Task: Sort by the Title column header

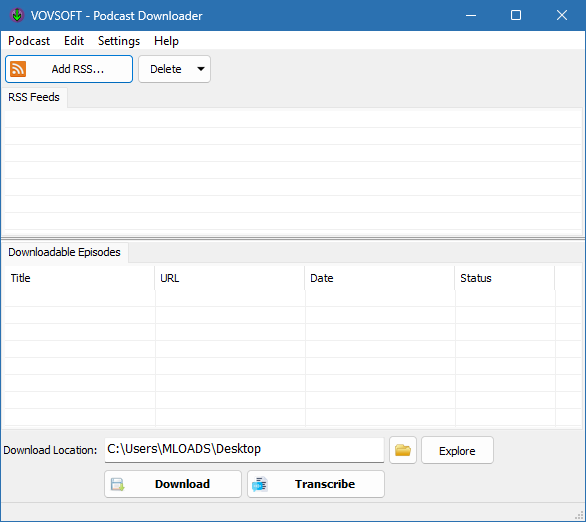Action: pyautogui.click(x=80, y=278)
